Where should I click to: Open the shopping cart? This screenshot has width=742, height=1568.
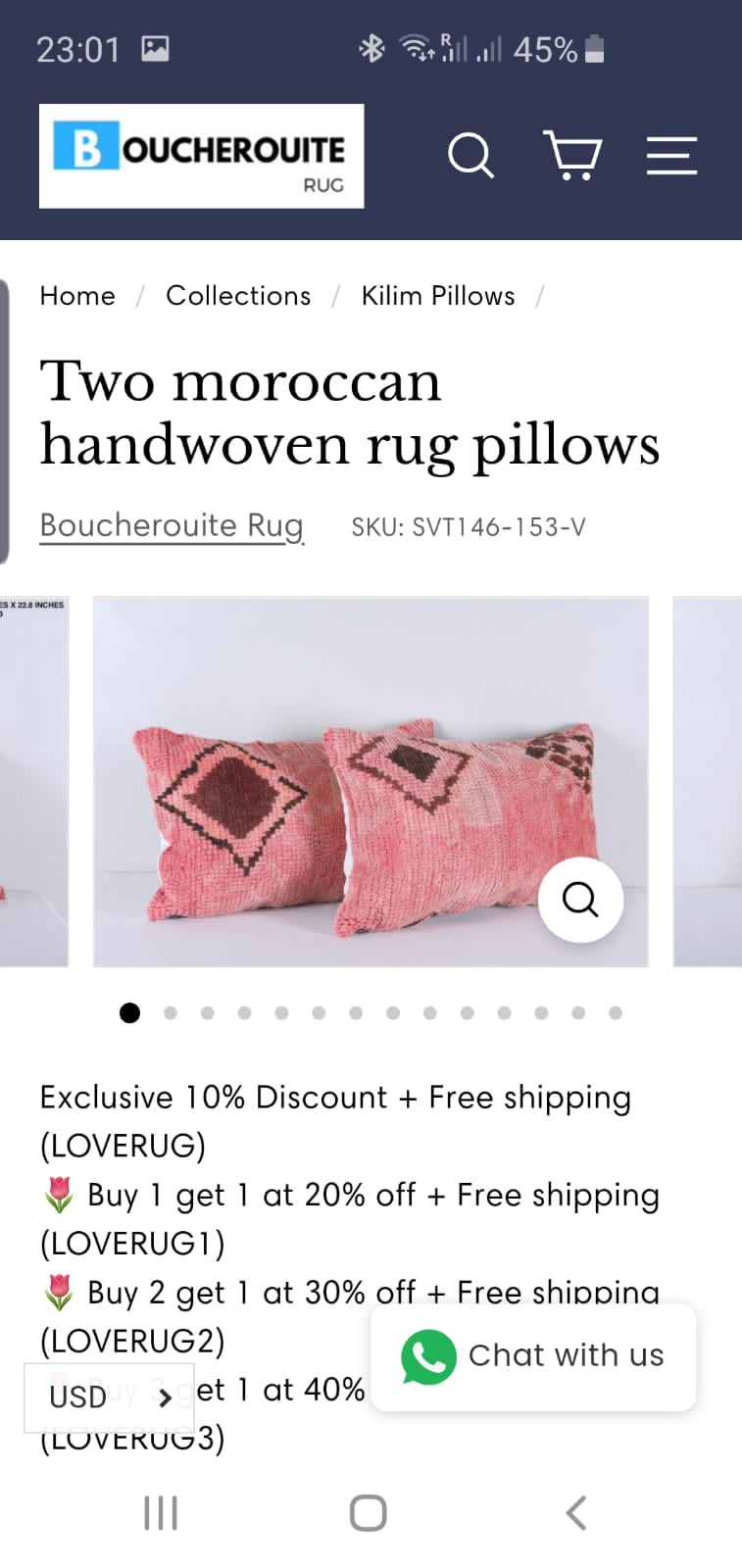[572, 156]
